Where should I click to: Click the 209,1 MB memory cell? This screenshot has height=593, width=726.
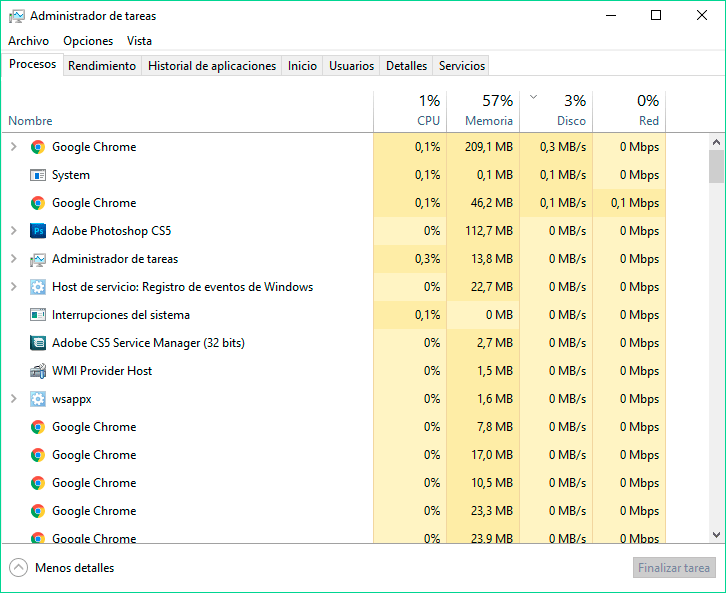point(483,147)
